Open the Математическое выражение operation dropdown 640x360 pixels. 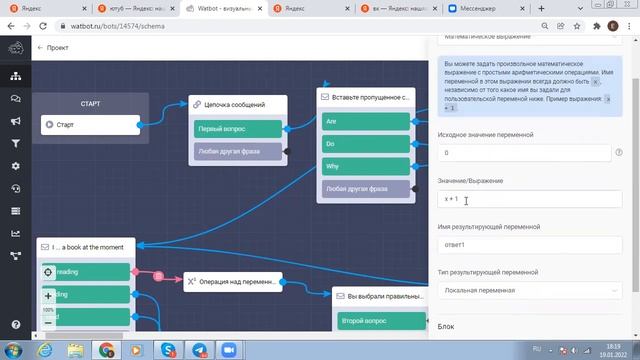530,39
